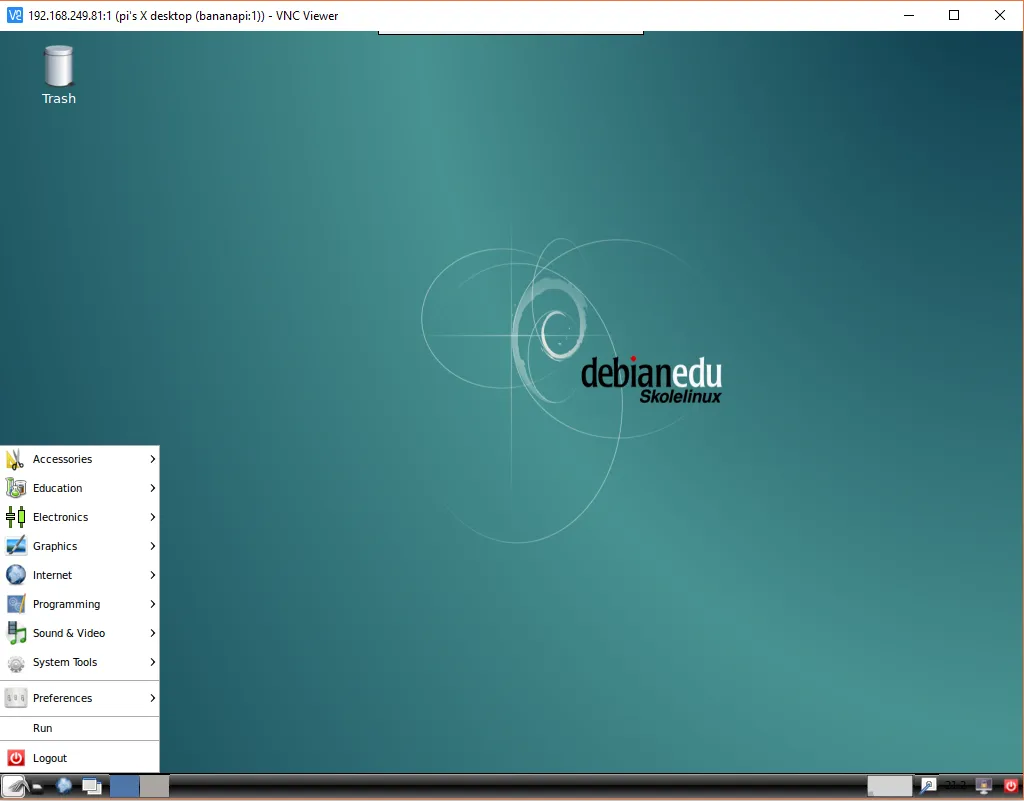Click the iconify all windows button

92,786
